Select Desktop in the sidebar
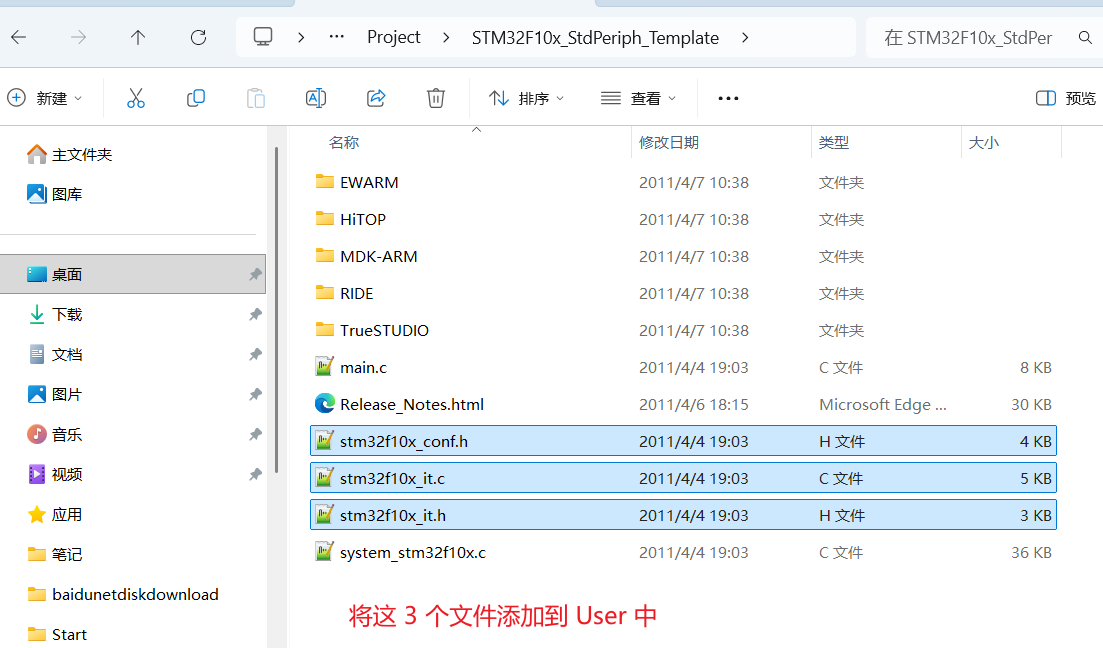The image size is (1103, 648). point(132,274)
